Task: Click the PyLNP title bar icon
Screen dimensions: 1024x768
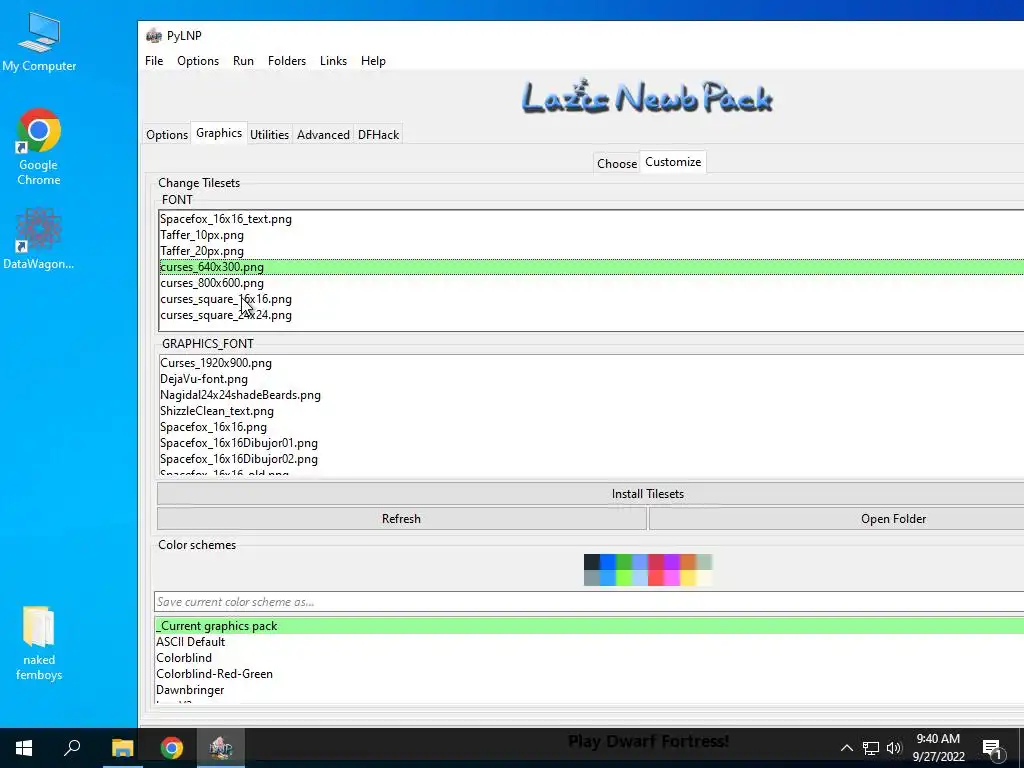Action: [x=153, y=35]
